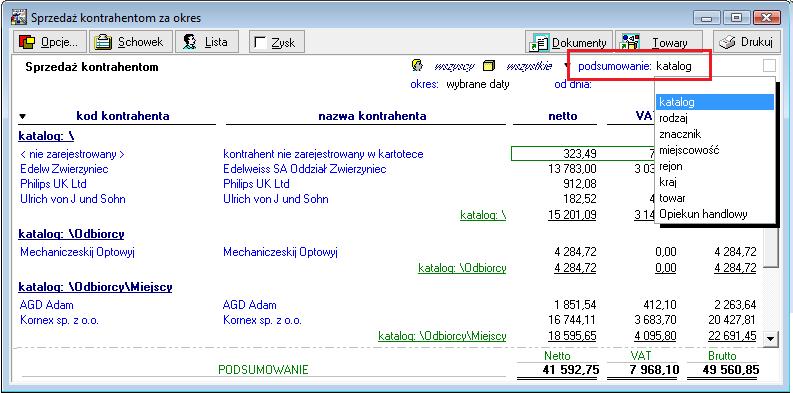Image resolution: width=793 pixels, height=393 pixels.
Task: Click green subtotal label 'katalog: \Odbiorcy'
Action: point(462,269)
